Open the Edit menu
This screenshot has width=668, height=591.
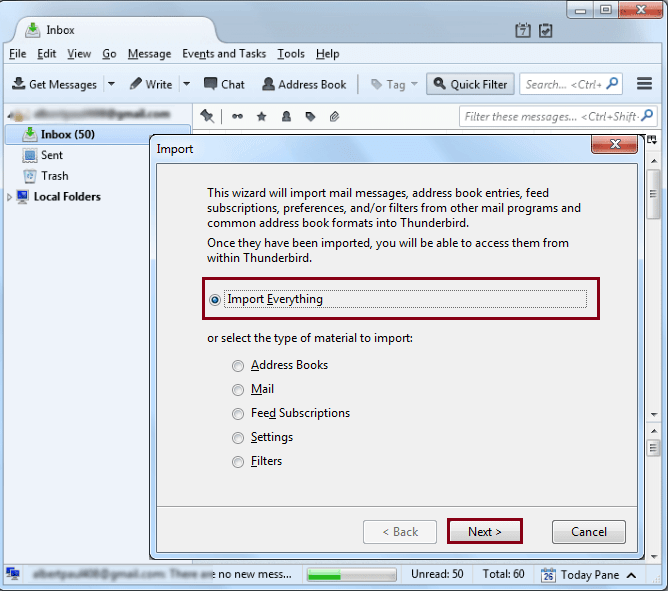pyautogui.click(x=46, y=54)
